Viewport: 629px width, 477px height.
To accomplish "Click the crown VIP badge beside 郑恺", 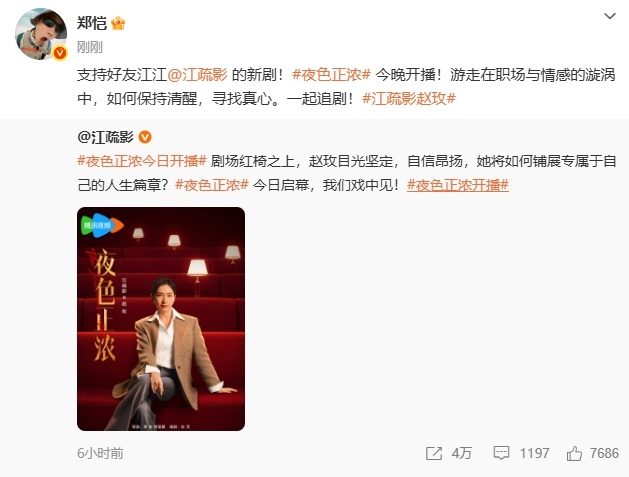I will (x=118, y=23).
